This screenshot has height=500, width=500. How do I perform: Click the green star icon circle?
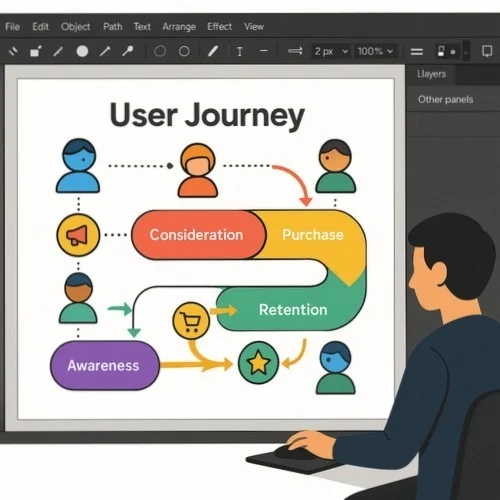pyautogui.click(x=258, y=363)
